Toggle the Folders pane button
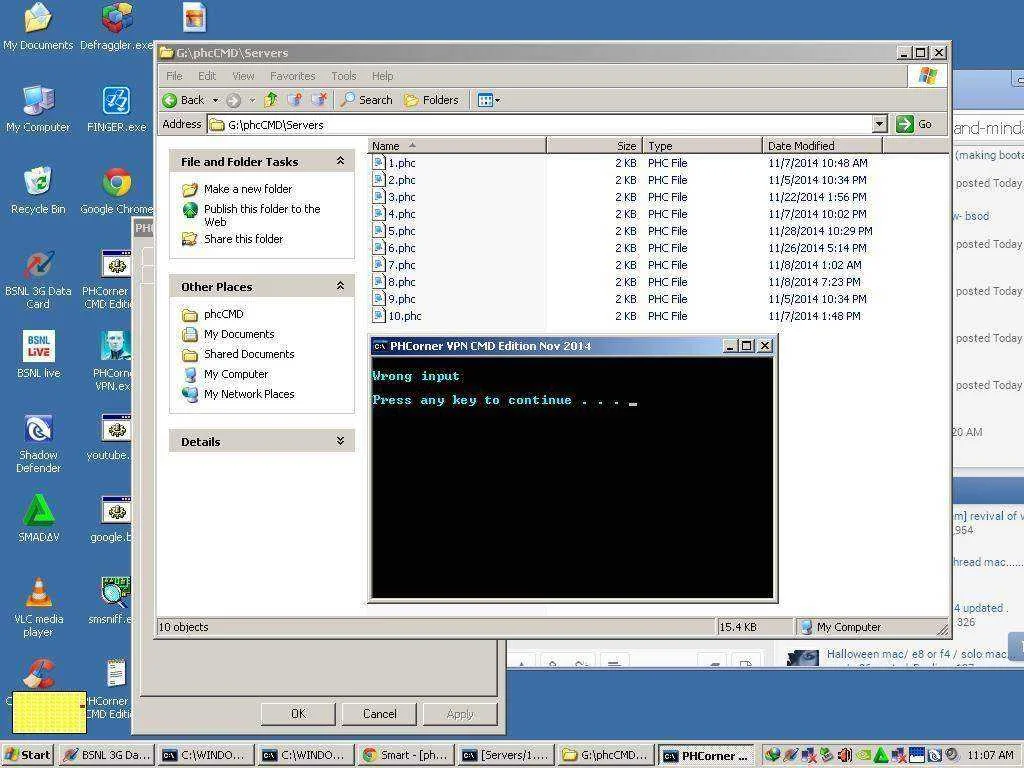Viewport: 1024px width, 768px height. [431, 100]
